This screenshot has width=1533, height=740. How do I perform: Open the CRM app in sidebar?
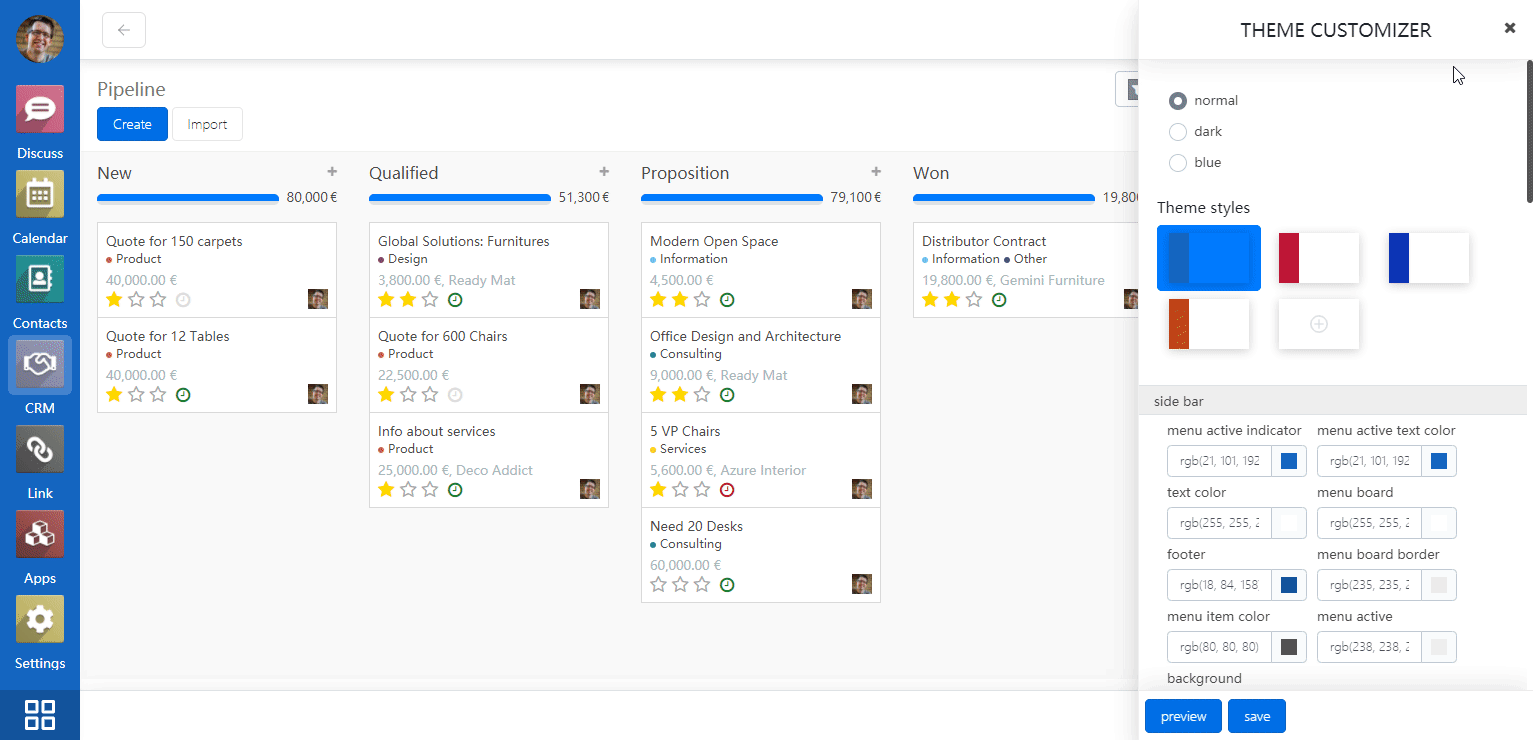click(40, 365)
